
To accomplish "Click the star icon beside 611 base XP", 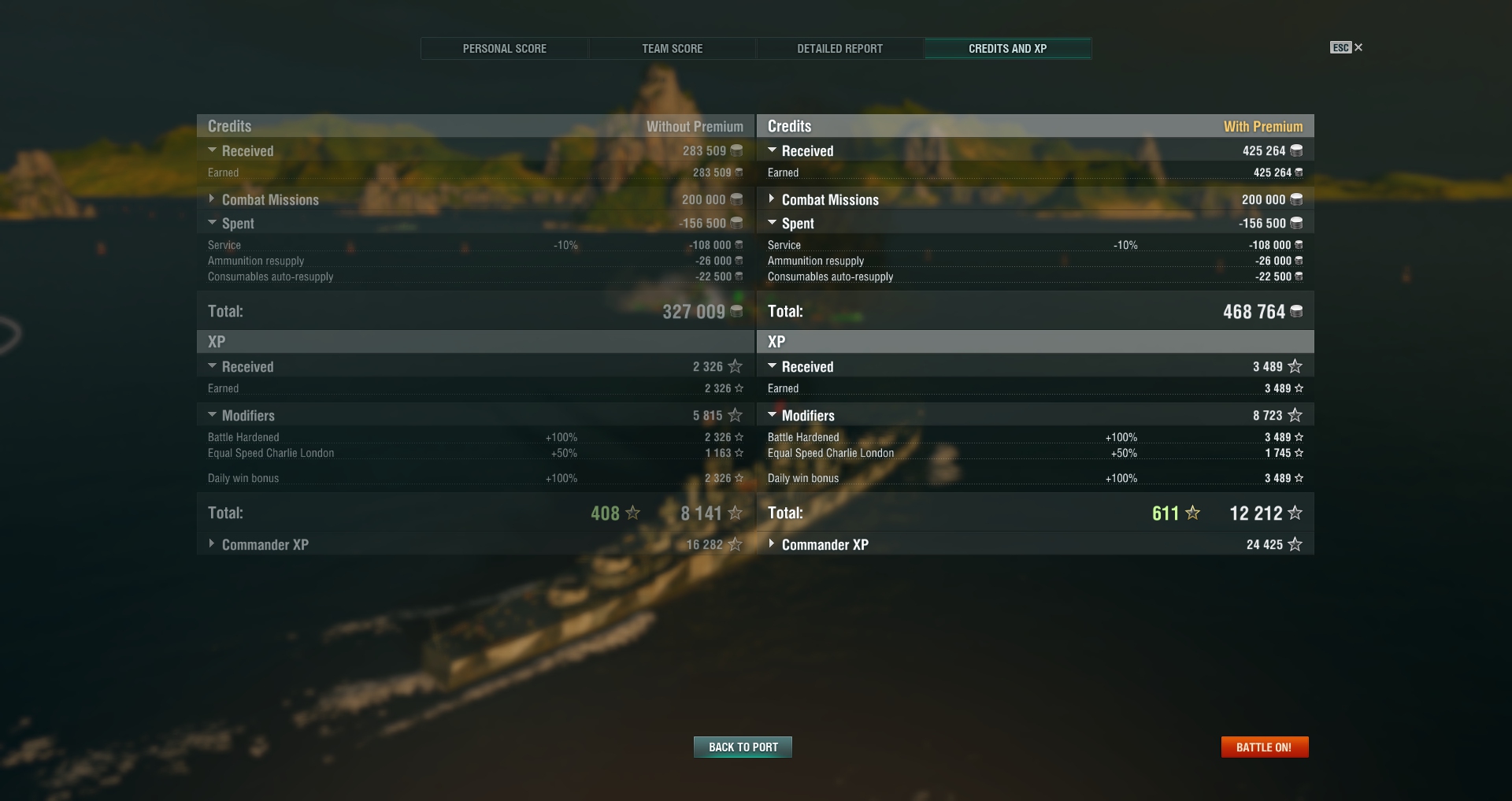I will (1193, 513).
